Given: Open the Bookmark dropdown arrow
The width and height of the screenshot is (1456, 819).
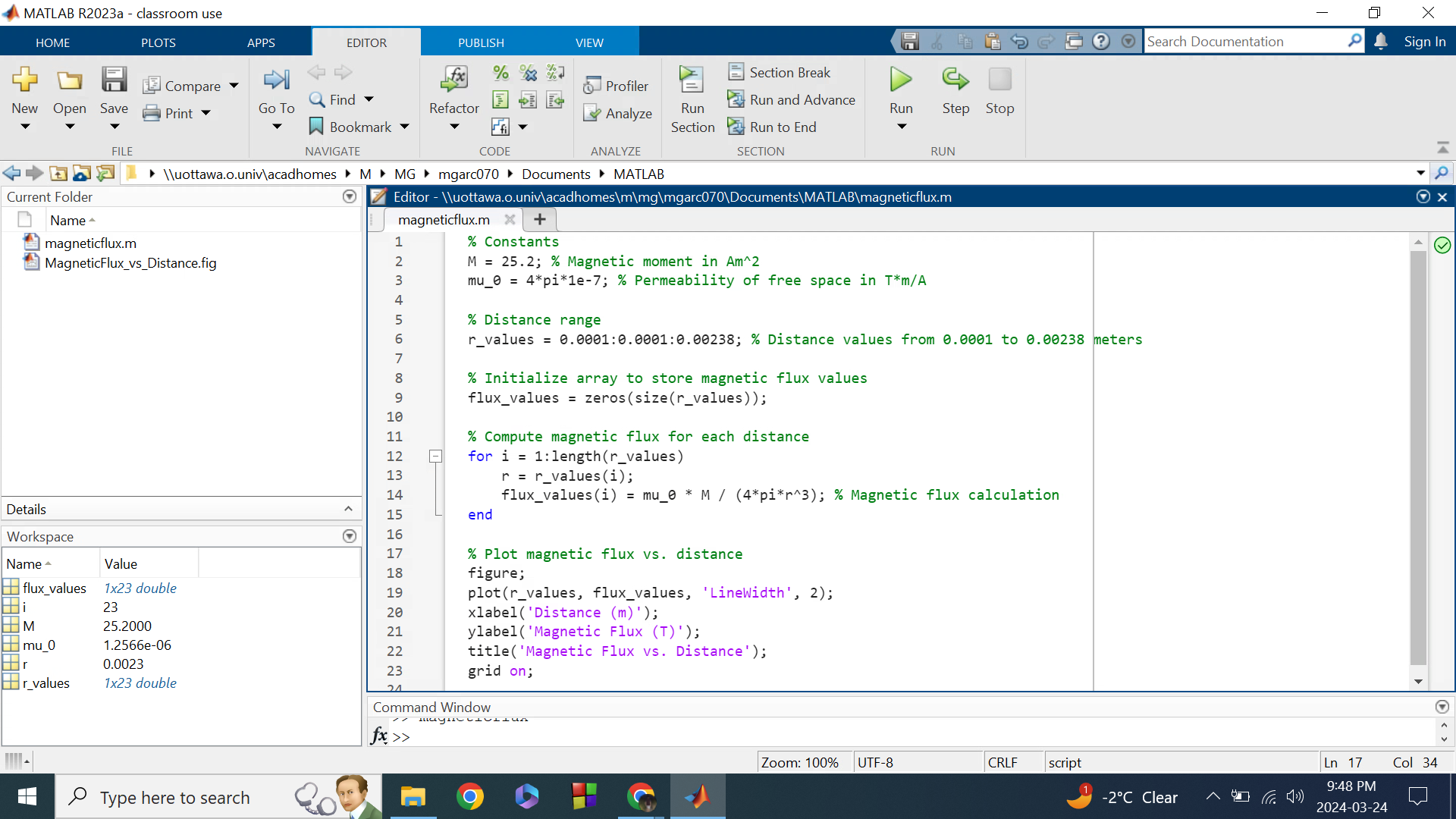Looking at the screenshot, I should click(x=404, y=127).
